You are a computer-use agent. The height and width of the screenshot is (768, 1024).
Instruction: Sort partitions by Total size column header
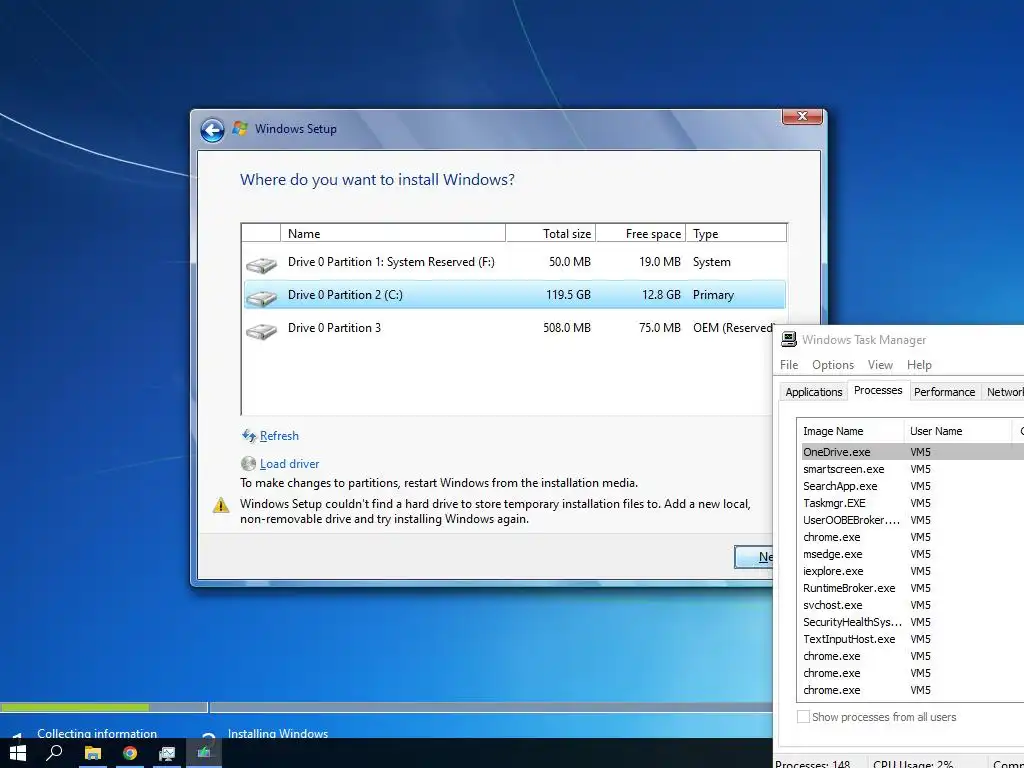click(551, 233)
